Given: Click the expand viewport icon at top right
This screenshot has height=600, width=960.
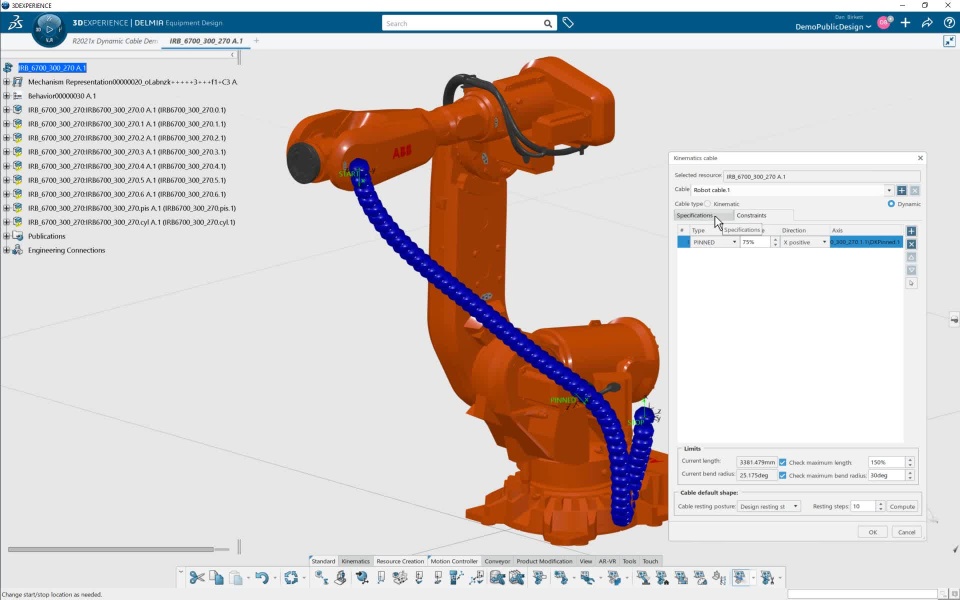Looking at the screenshot, I should pyautogui.click(x=949, y=41).
